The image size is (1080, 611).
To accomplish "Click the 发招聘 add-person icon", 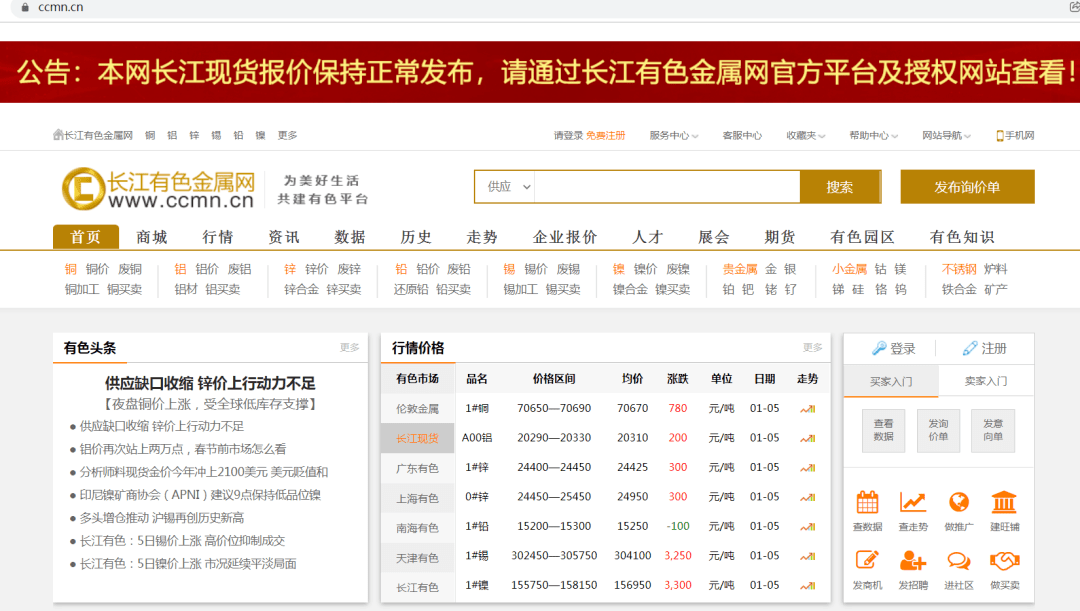I will click(x=912, y=558).
